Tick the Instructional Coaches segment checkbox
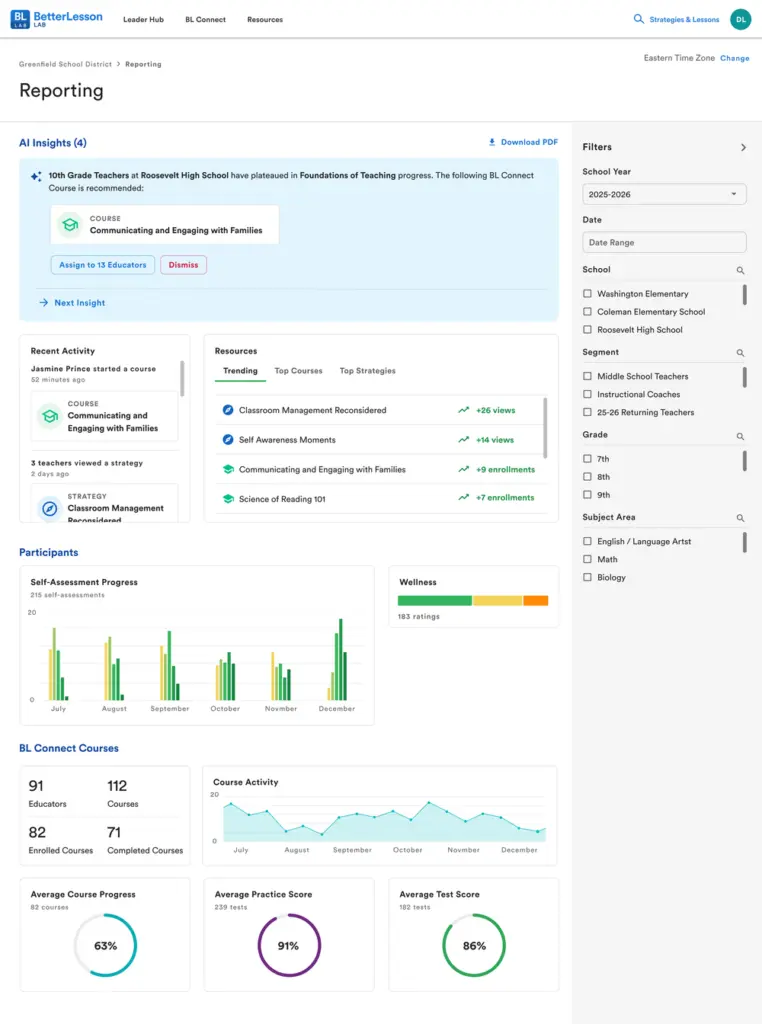Viewport: 762px width, 1024px height. (x=587, y=394)
